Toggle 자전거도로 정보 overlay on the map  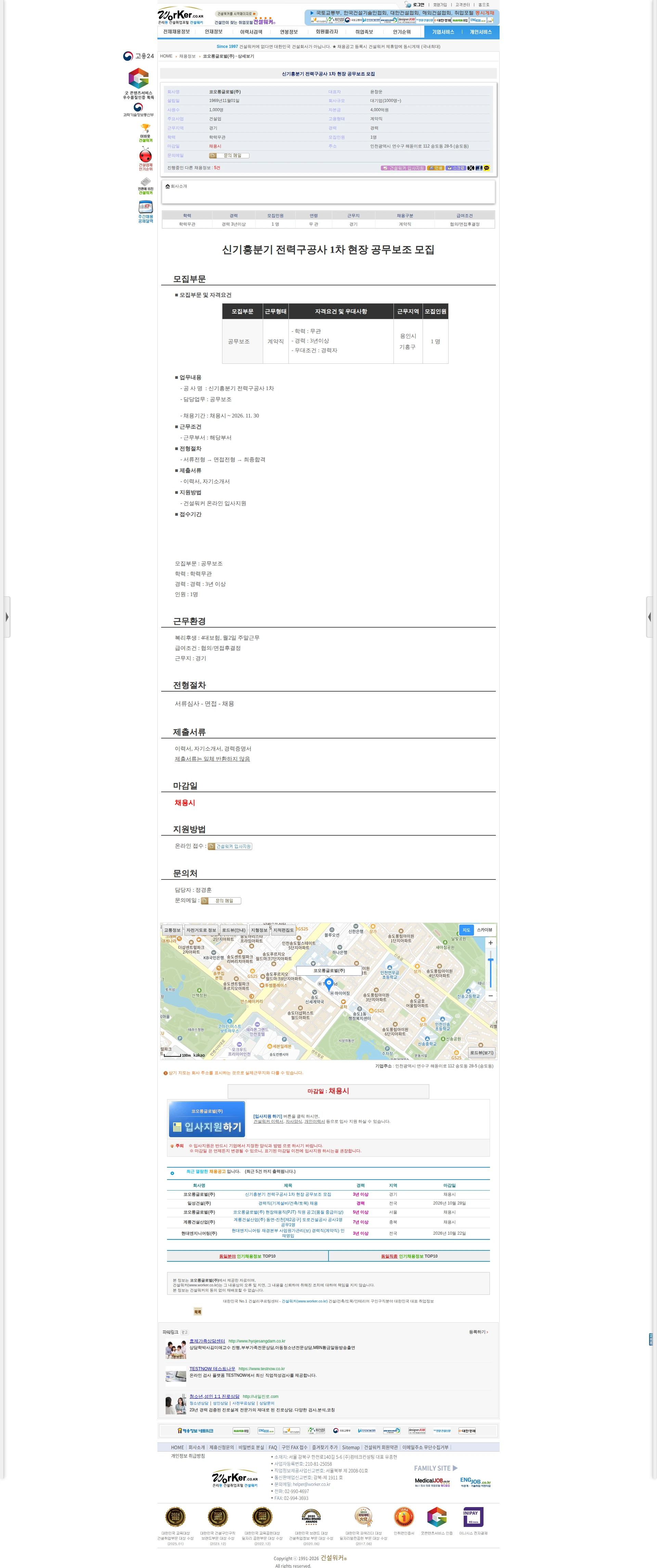coord(201,930)
